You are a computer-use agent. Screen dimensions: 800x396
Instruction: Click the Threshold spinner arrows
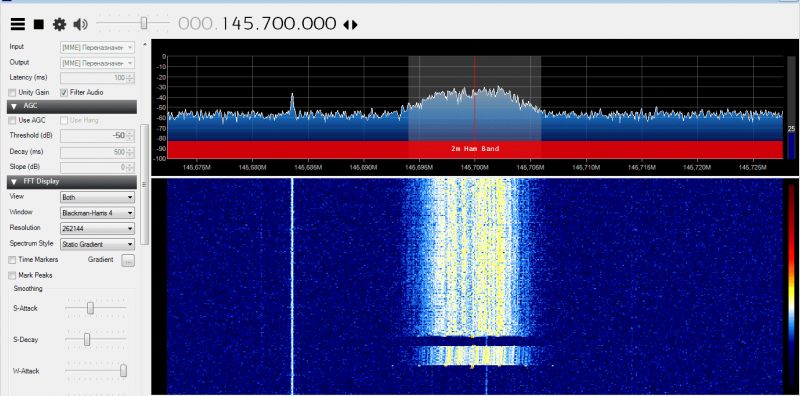coord(131,136)
